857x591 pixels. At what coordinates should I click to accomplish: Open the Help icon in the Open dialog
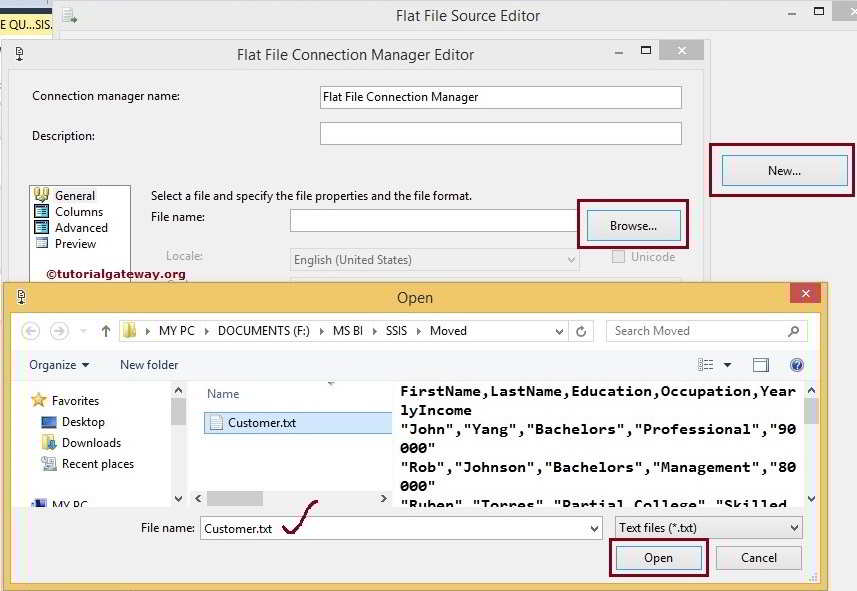point(797,364)
